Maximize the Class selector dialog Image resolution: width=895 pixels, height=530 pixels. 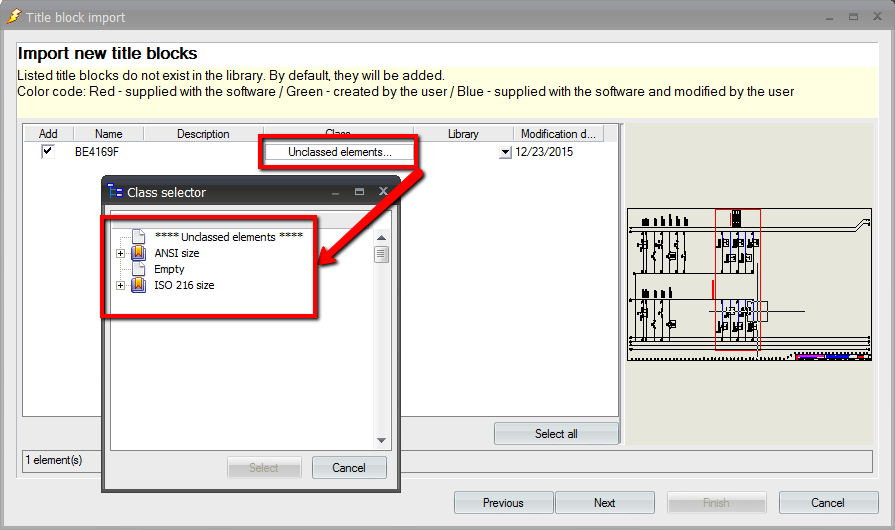coord(359,192)
